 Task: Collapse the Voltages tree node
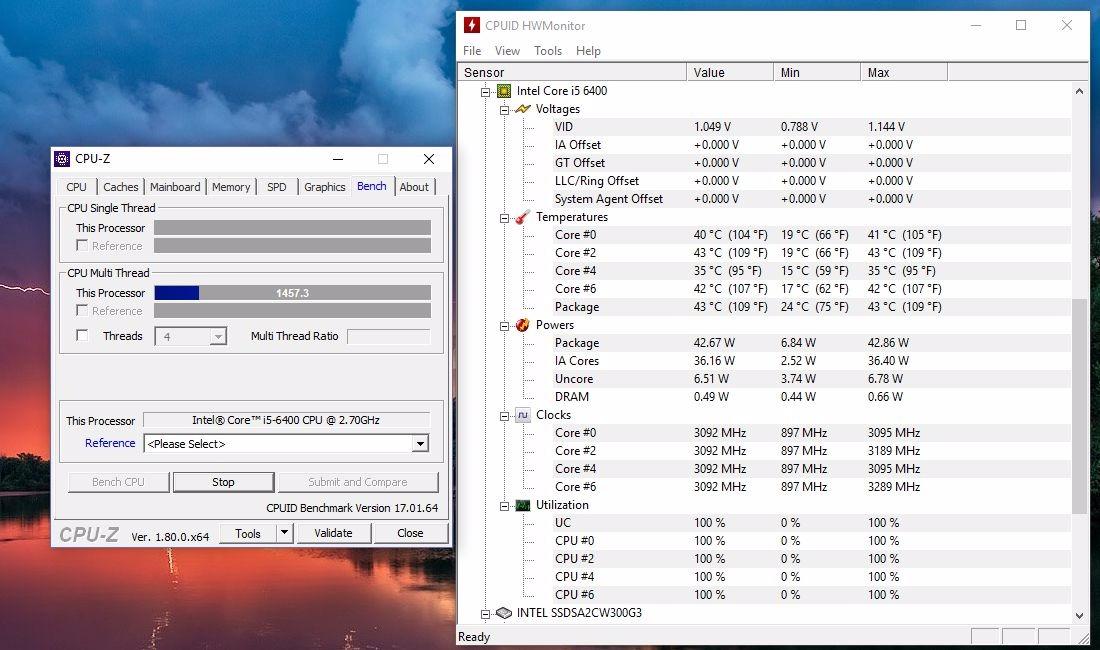point(504,110)
